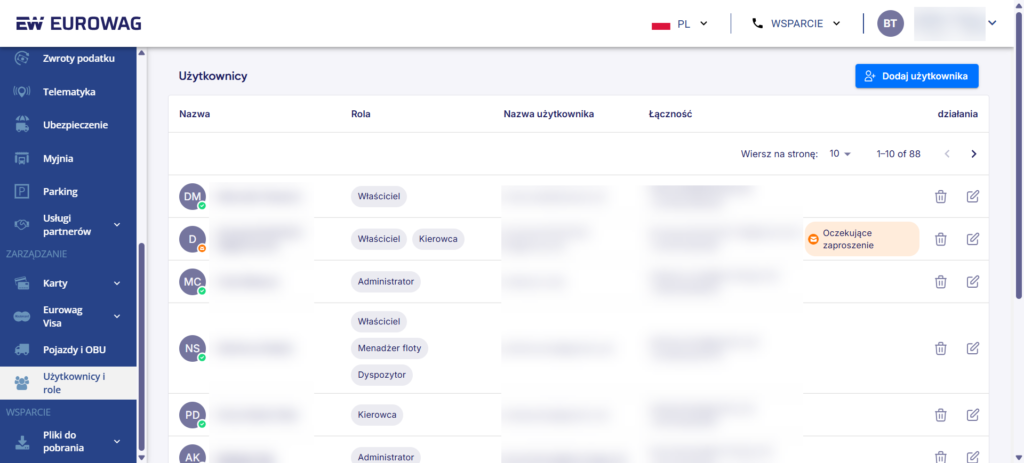Select Ubezpieczenie in the sidebar

[x=75, y=125]
